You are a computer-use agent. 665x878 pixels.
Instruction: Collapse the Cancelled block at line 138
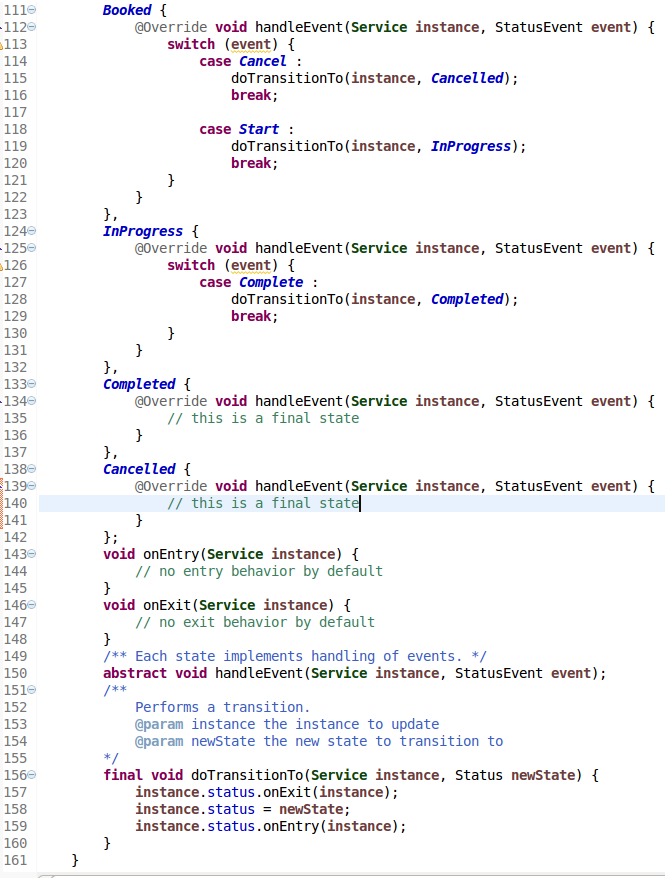point(32,469)
